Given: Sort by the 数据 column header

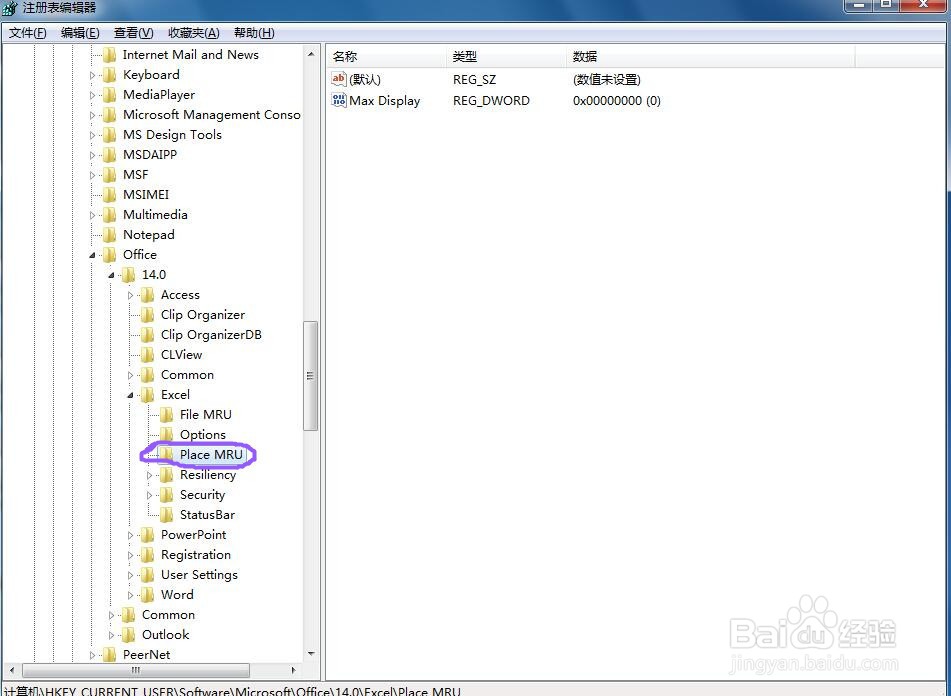Looking at the screenshot, I should pos(711,56).
